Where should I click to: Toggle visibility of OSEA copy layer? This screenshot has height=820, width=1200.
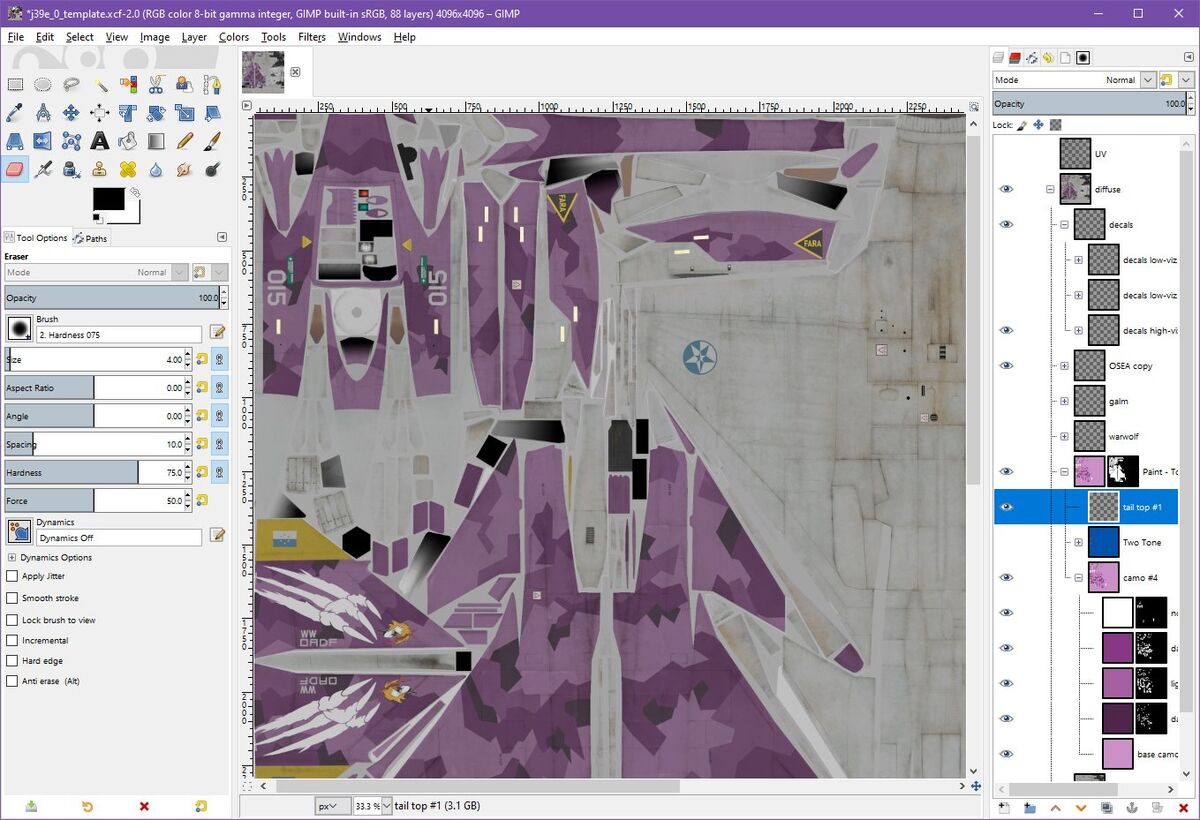tap(1006, 365)
